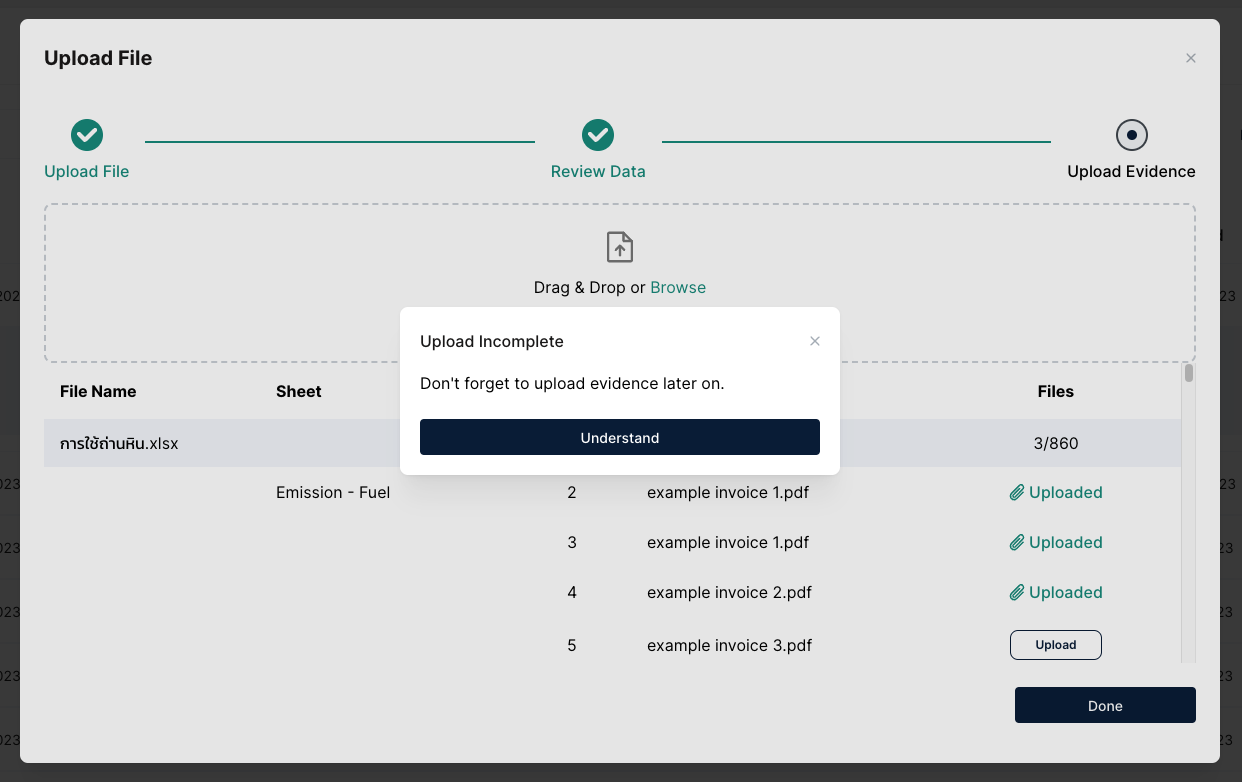Viewport: 1242px width, 782px height.
Task: Go to the Review Data step label
Action: 598,171
